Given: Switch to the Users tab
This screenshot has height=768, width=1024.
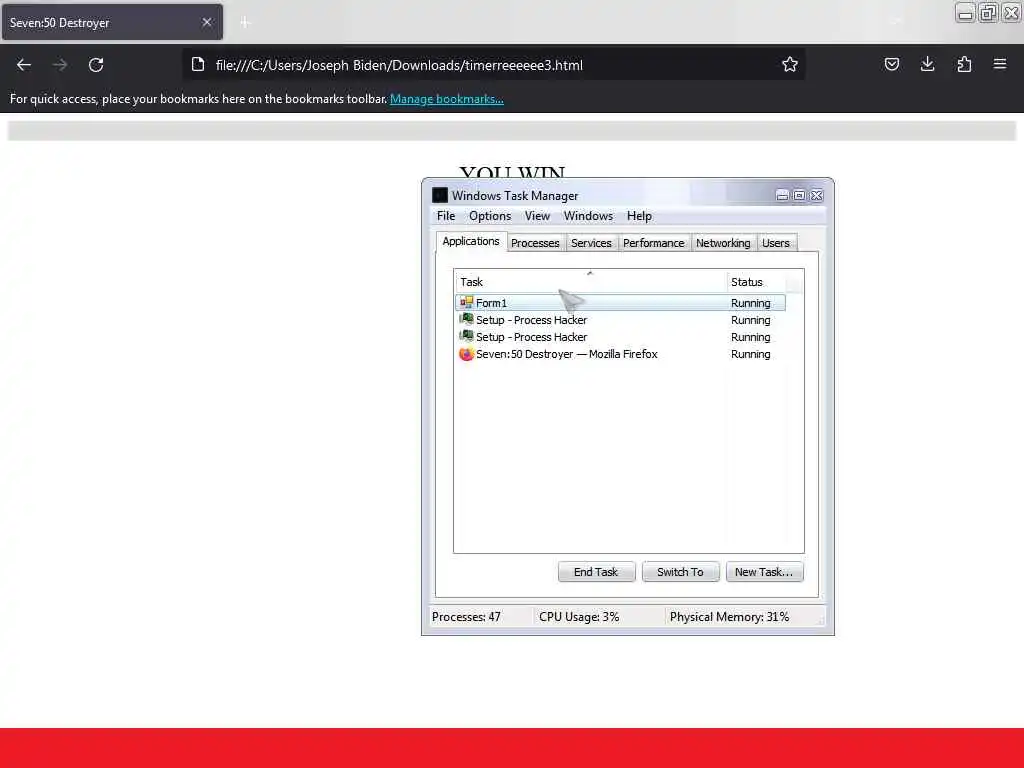Looking at the screenshot, I should (776, 243).
